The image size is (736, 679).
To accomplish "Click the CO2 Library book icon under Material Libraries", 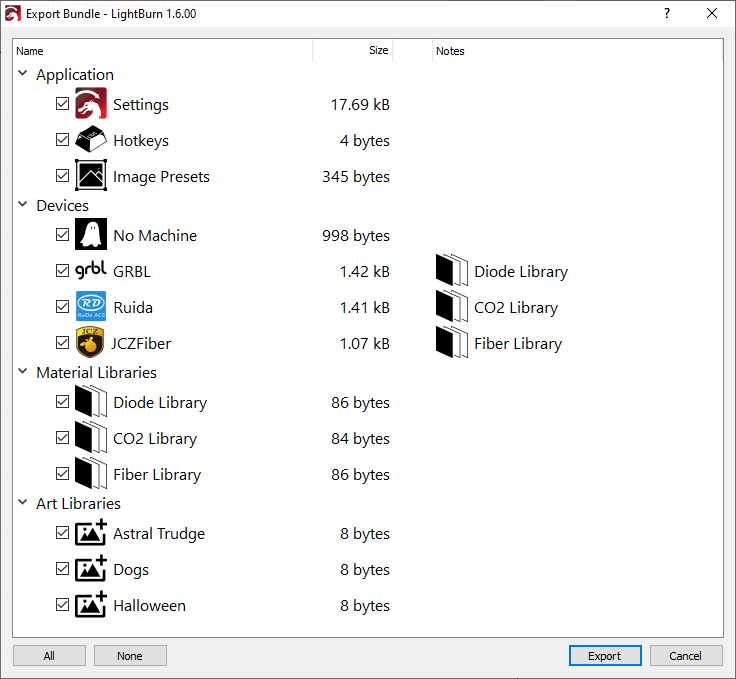I will (x=91, y=437).
